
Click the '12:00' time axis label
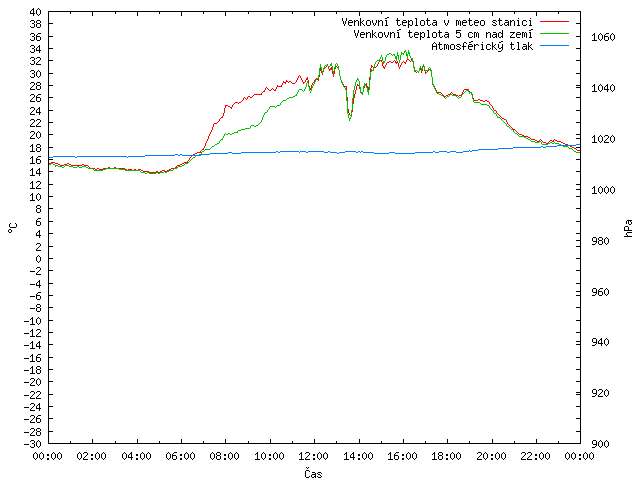314,456
